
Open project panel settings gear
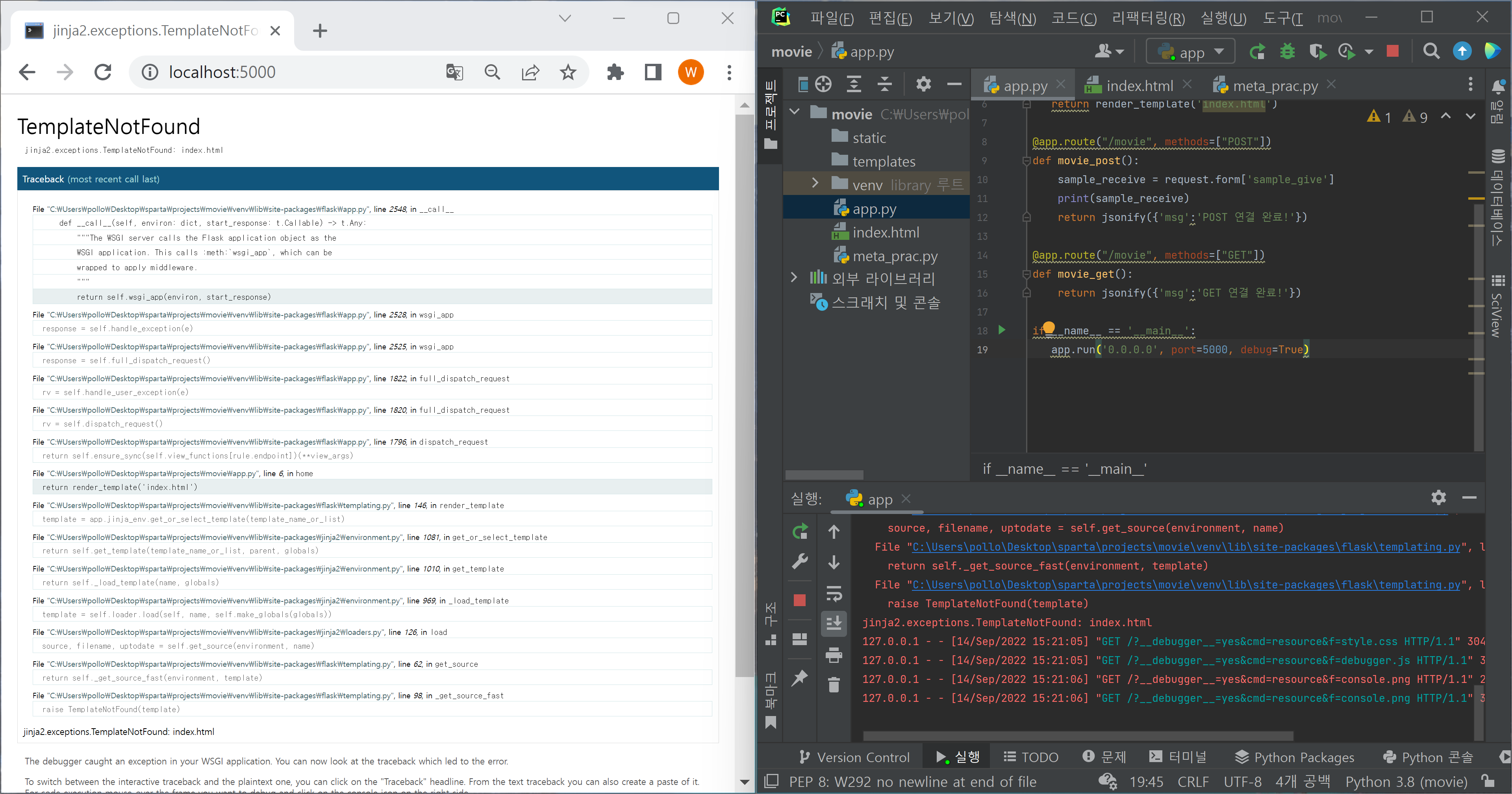pos(923,85)
